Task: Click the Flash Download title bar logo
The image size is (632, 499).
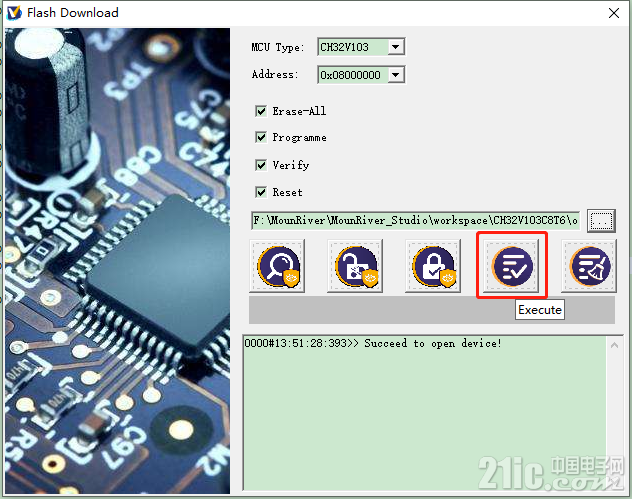Action: pyautogui.click(x=15, y=12)
